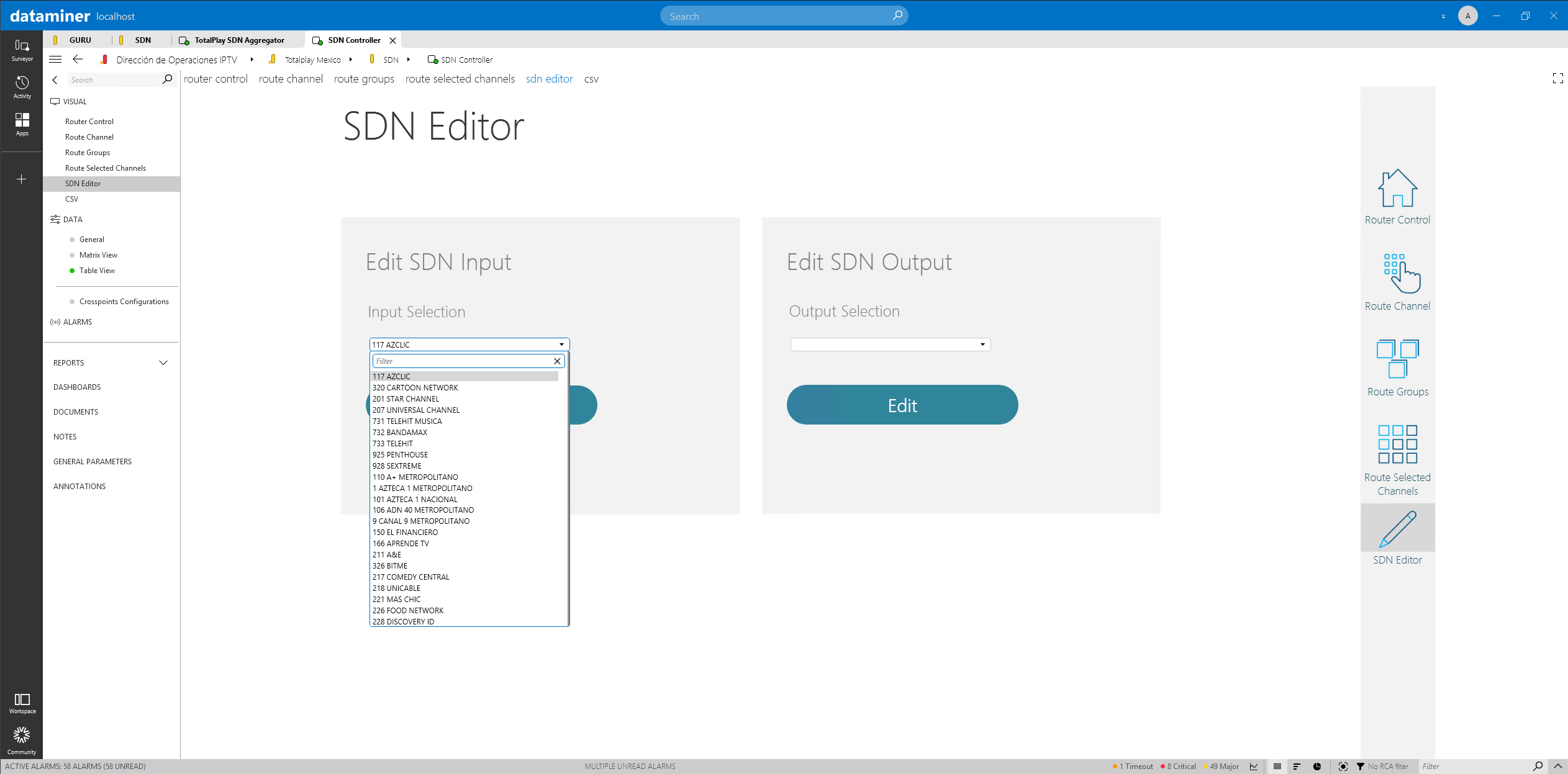The image size is (1568, 774).
Task: Open the Surveyor panel
Action: tap(22, 50)
